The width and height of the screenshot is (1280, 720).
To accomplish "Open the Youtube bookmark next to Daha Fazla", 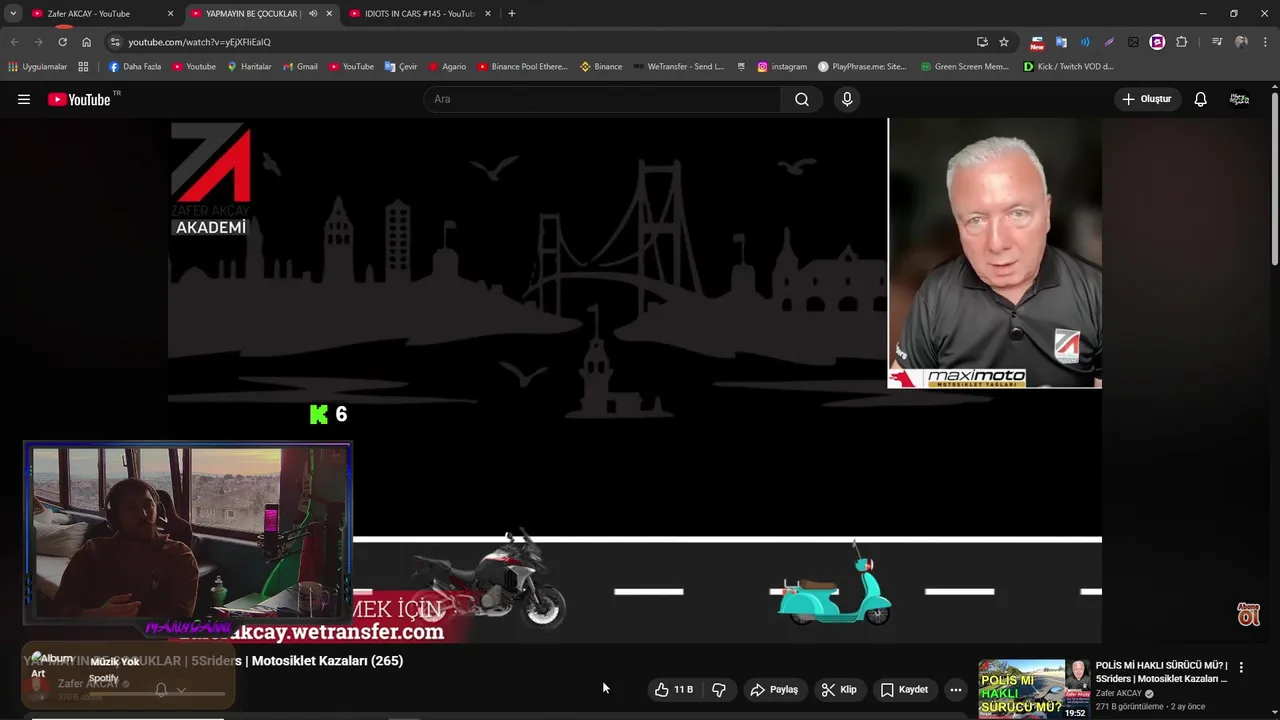I will pyautogui.click(x=194, y=67).
